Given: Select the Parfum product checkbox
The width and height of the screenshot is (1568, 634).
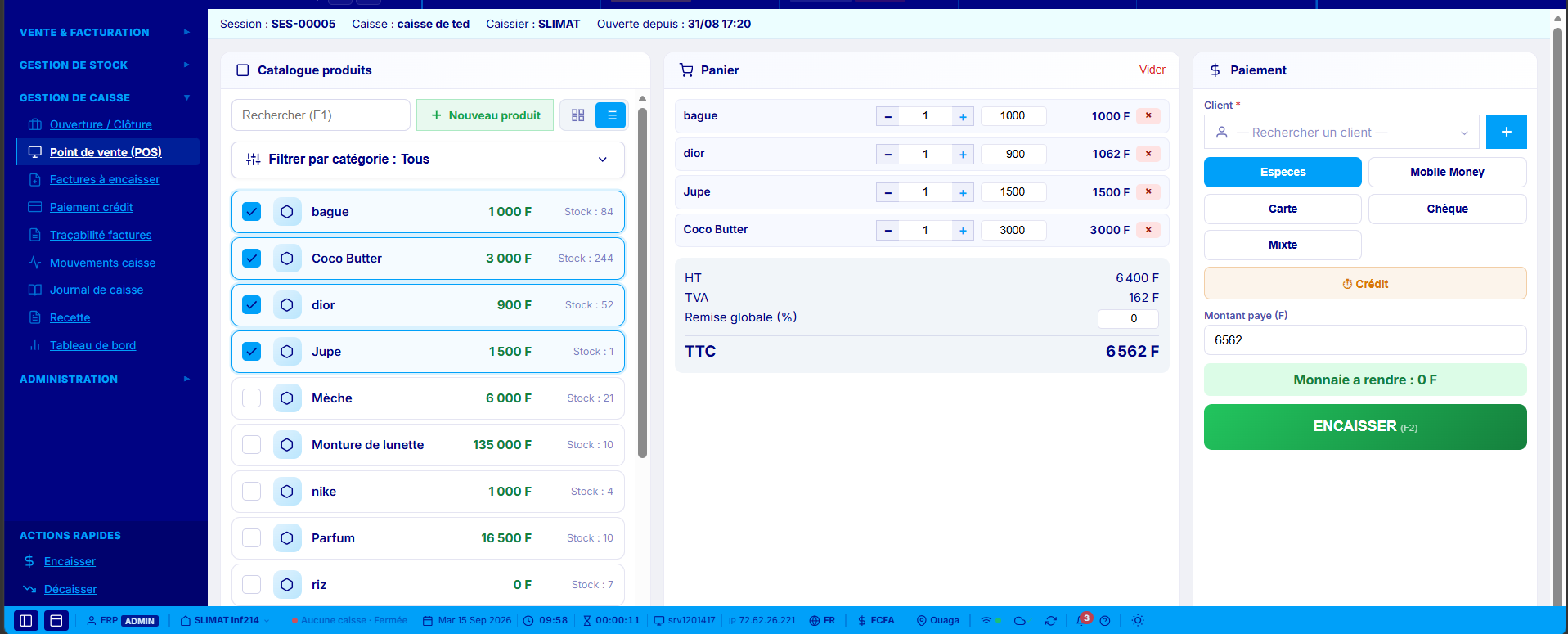Looking at the screenshot, I should point(252,538).
